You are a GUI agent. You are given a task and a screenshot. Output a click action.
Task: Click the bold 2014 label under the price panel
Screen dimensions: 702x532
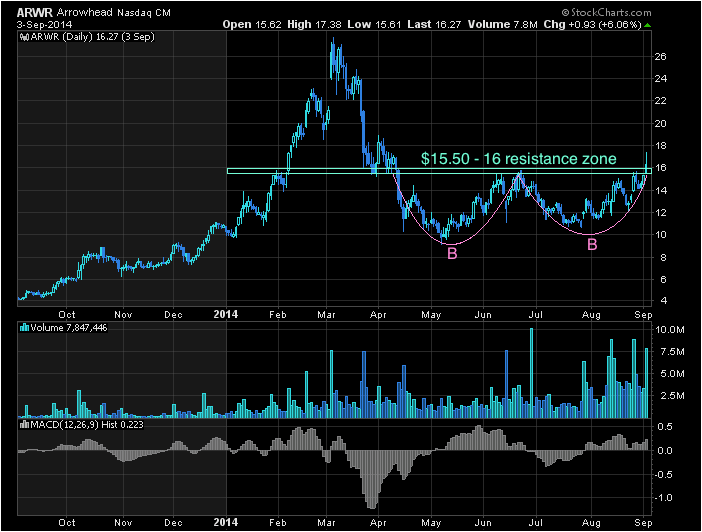(x=226, y=314)
